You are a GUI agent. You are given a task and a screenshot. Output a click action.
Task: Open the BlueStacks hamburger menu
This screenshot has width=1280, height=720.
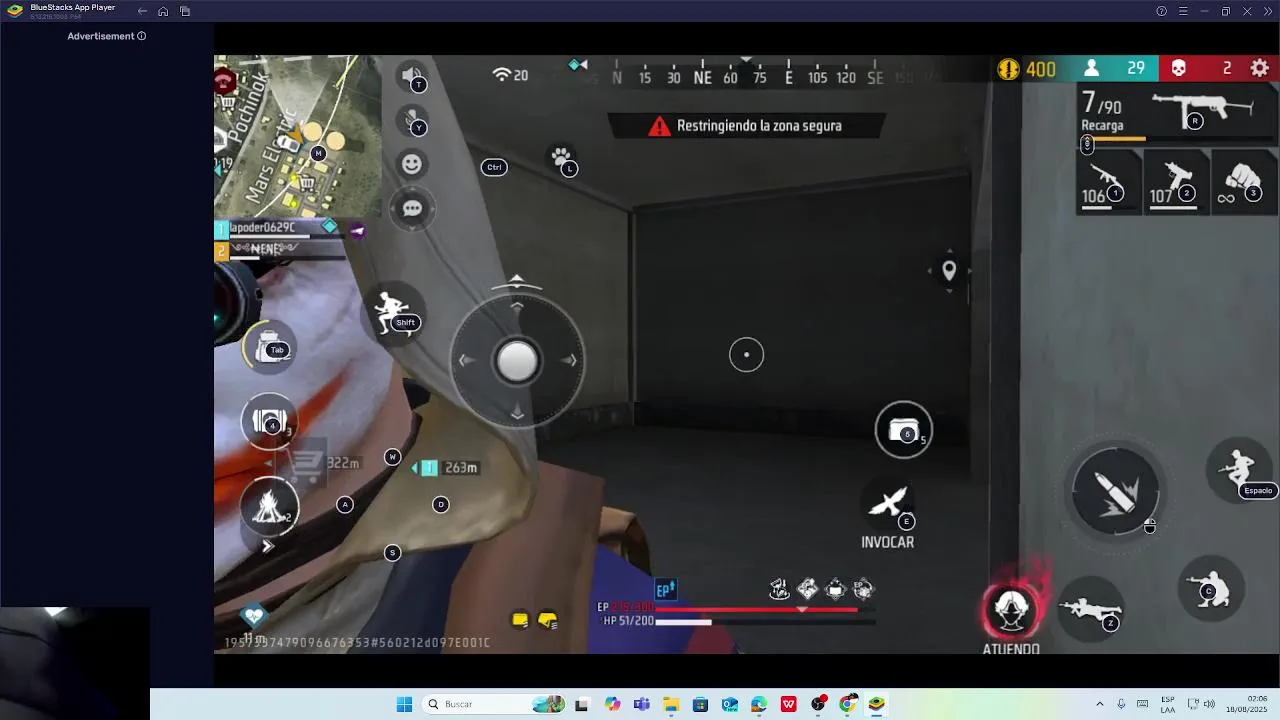(1183, 11)
